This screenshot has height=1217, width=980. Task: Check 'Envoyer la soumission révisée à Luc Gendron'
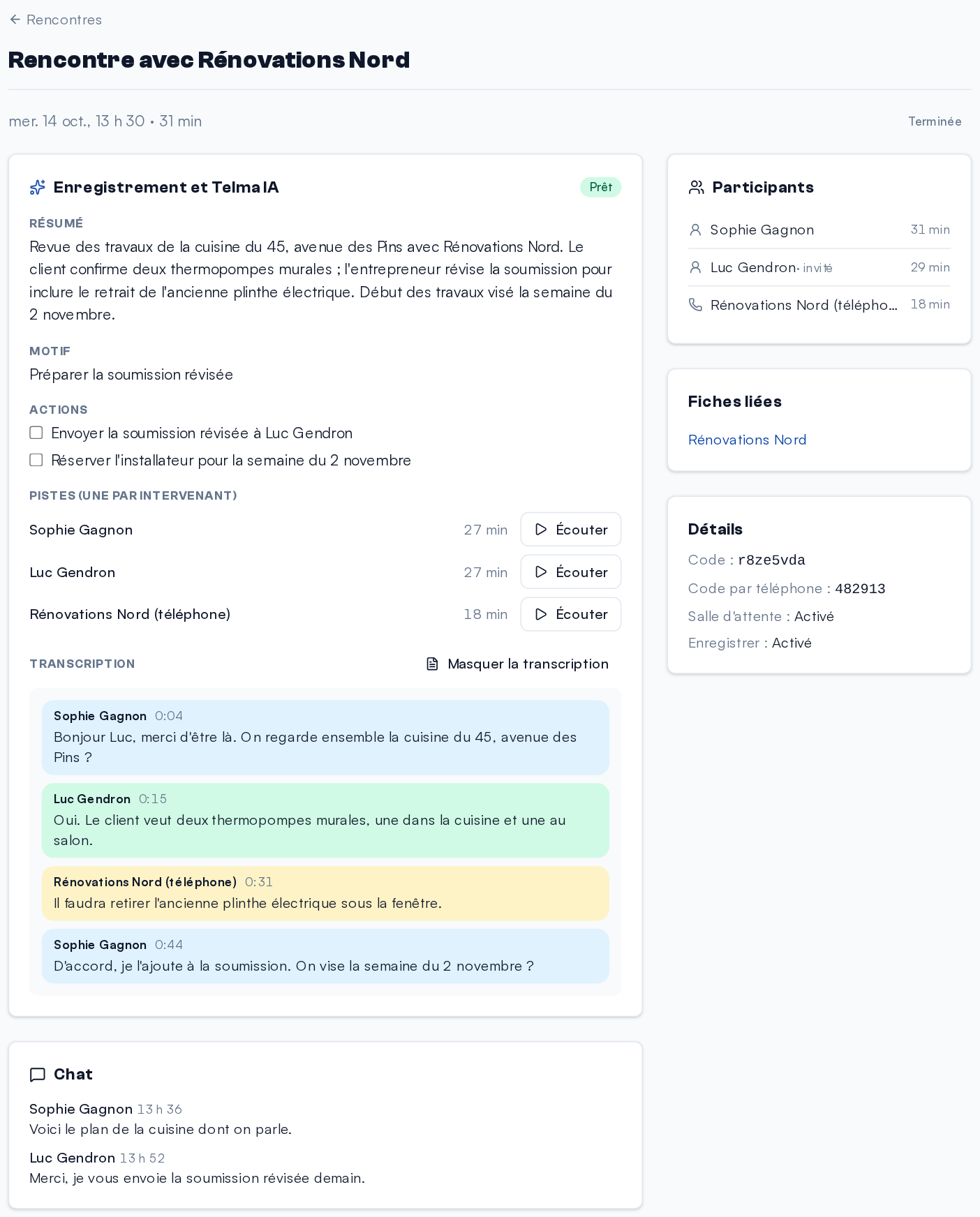click(36, 433)
